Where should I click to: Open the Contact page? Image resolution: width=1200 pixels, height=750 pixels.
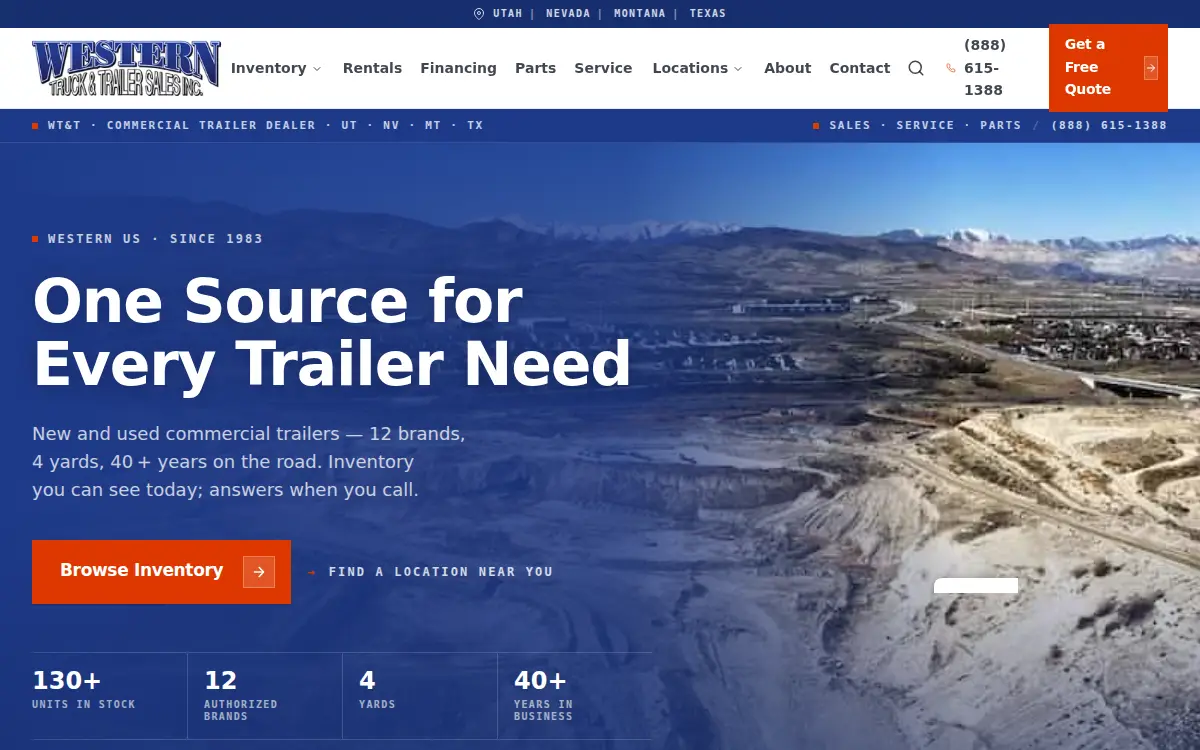pyautogui.click(x=860, y=68)
